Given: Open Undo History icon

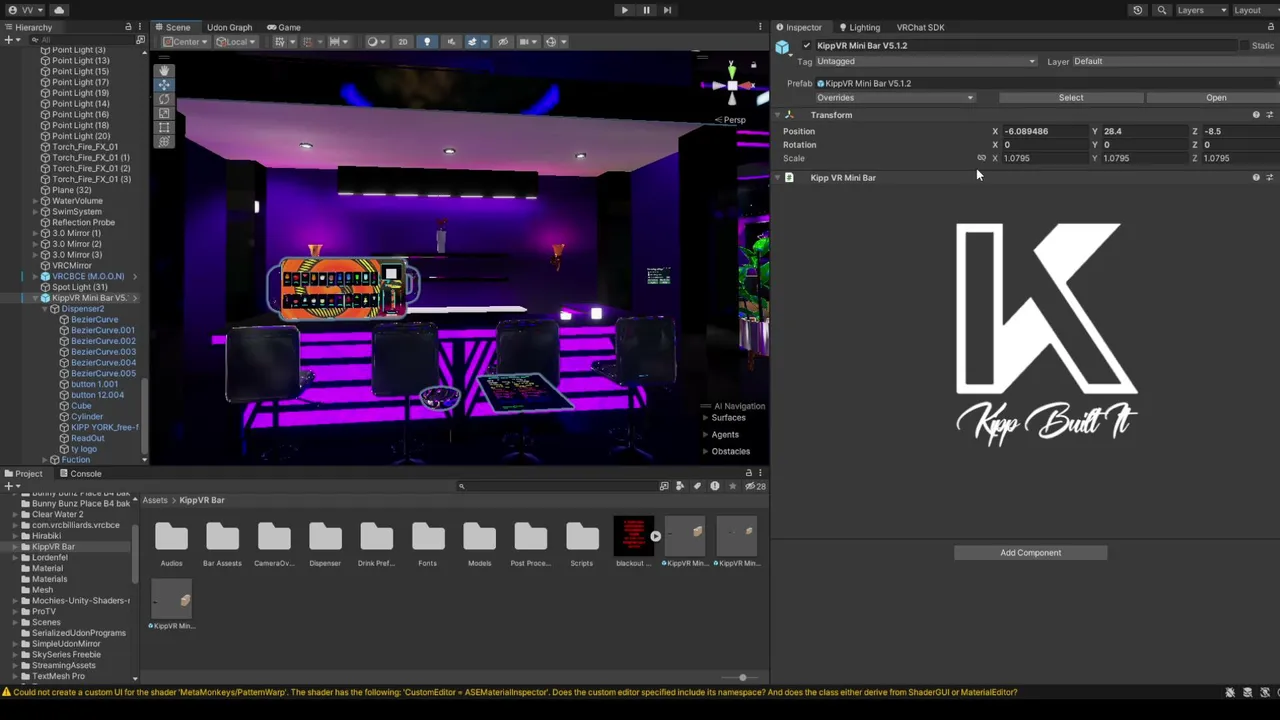Looking at the screenshot, I should (1137, 10).
